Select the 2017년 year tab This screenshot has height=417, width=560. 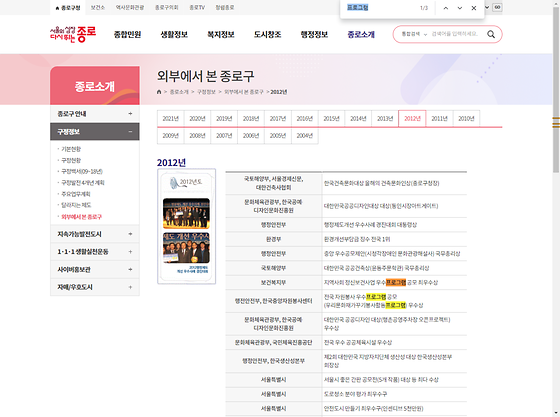[x=278, y=119]
